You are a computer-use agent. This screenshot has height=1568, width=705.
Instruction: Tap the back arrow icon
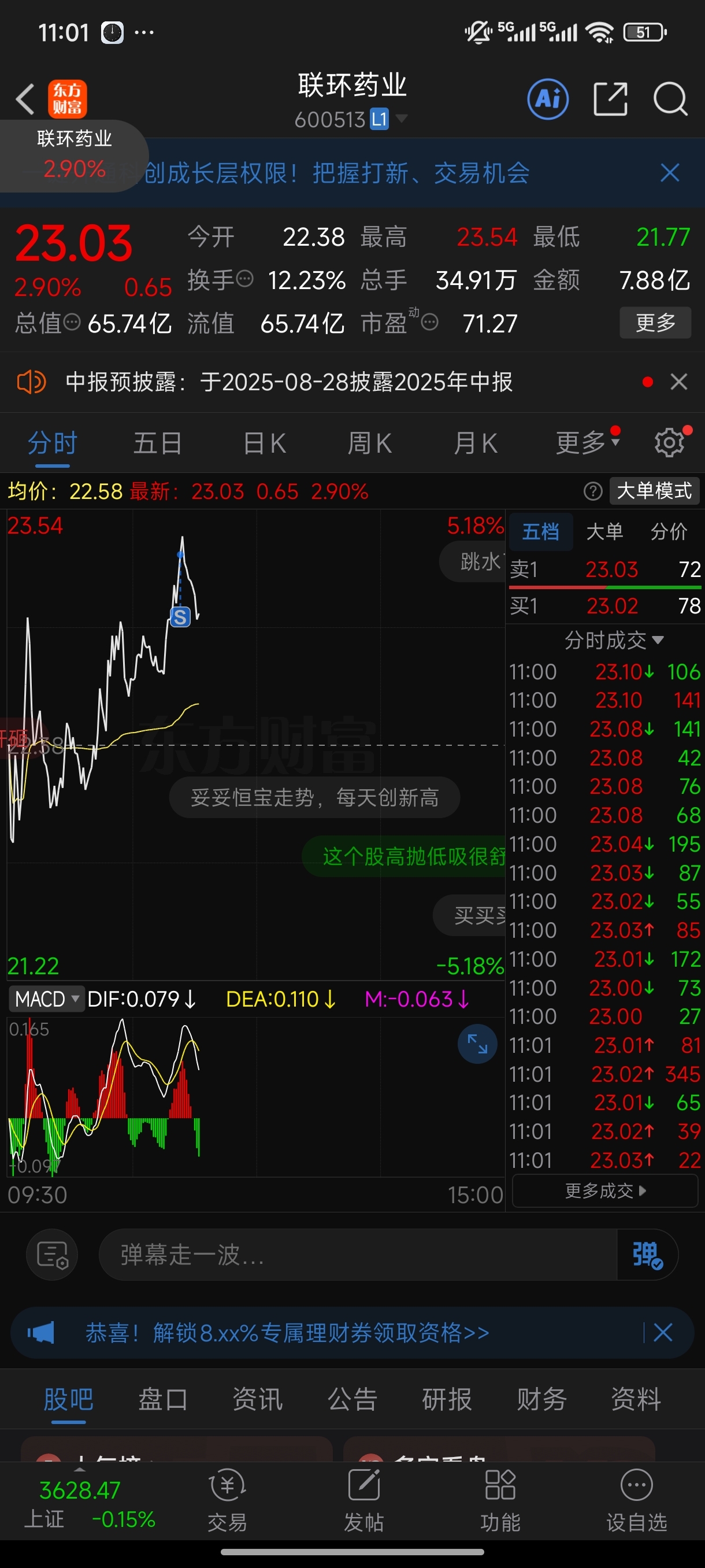[x=25, y=99]
